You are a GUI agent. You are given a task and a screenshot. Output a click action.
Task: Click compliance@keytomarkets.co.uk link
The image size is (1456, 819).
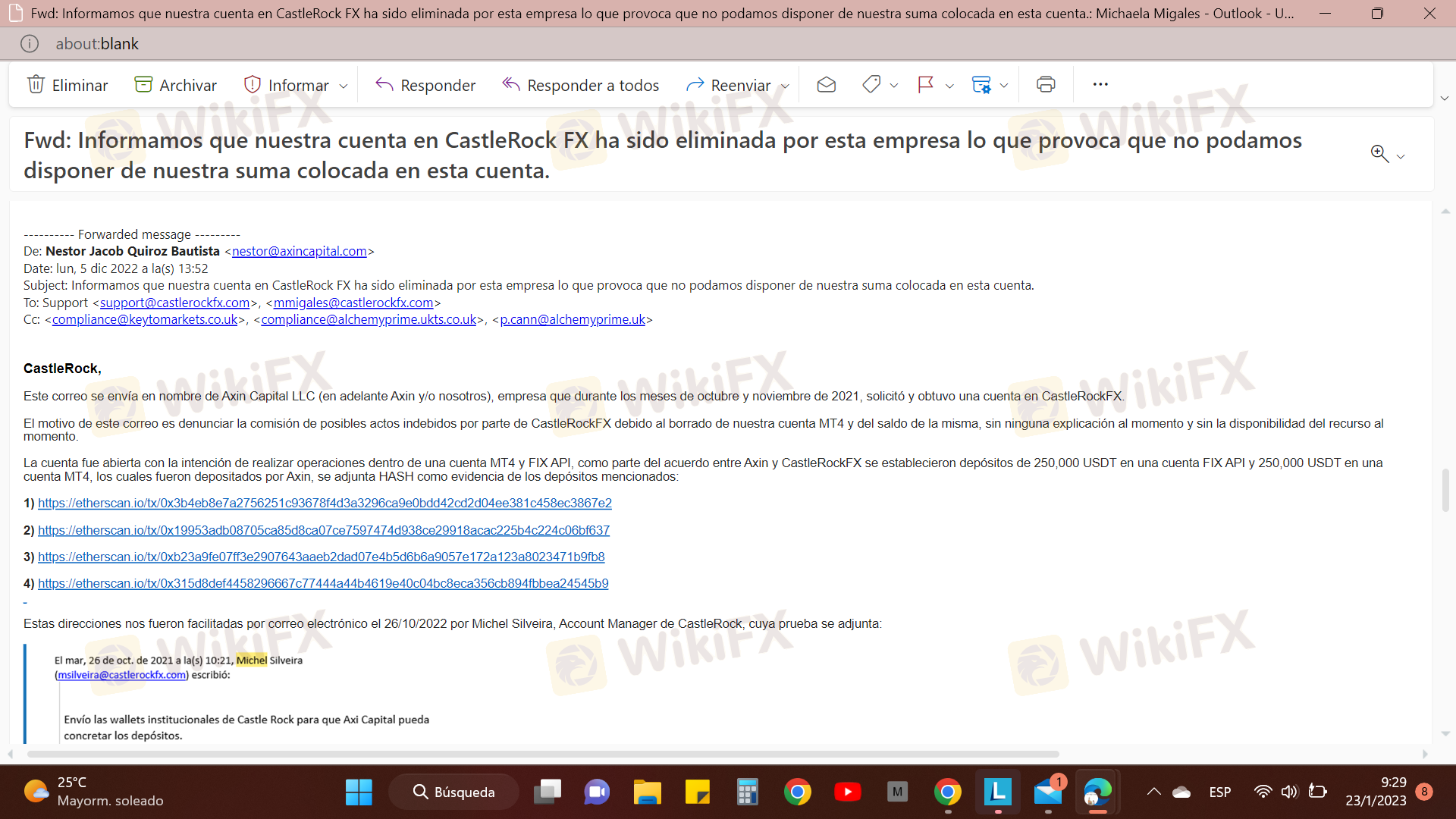point(145,319)
